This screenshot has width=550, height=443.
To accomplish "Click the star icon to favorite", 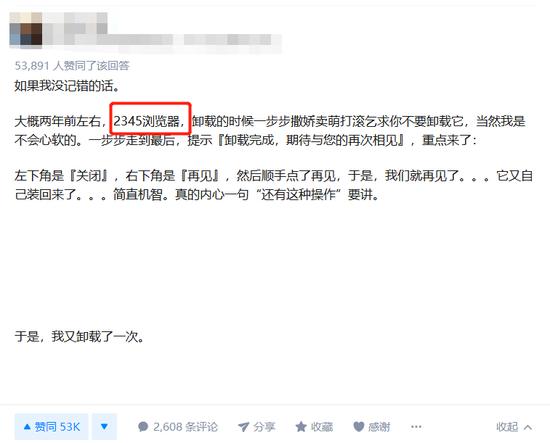I will click(301, 427).
